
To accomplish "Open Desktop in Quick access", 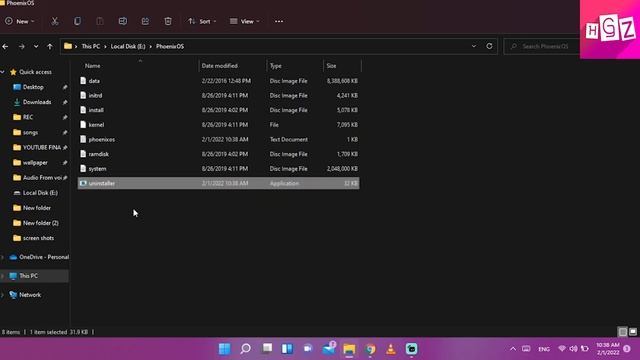I will pos(33,87).
